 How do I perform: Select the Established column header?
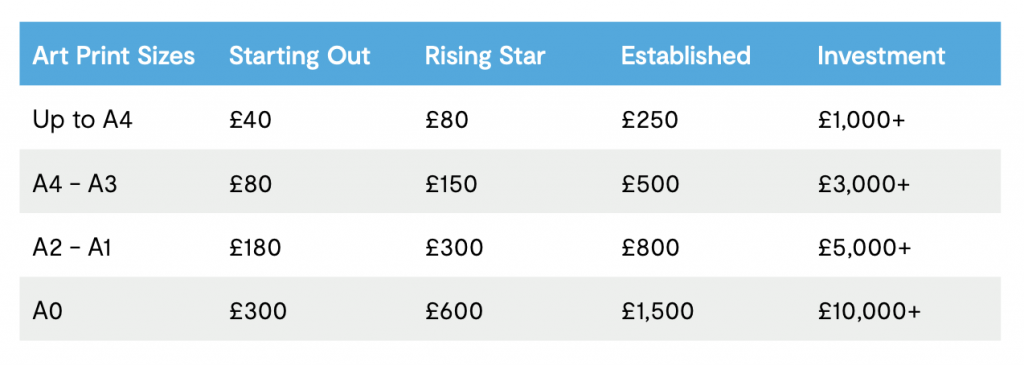pyautogui.click(x=686, y=56)
